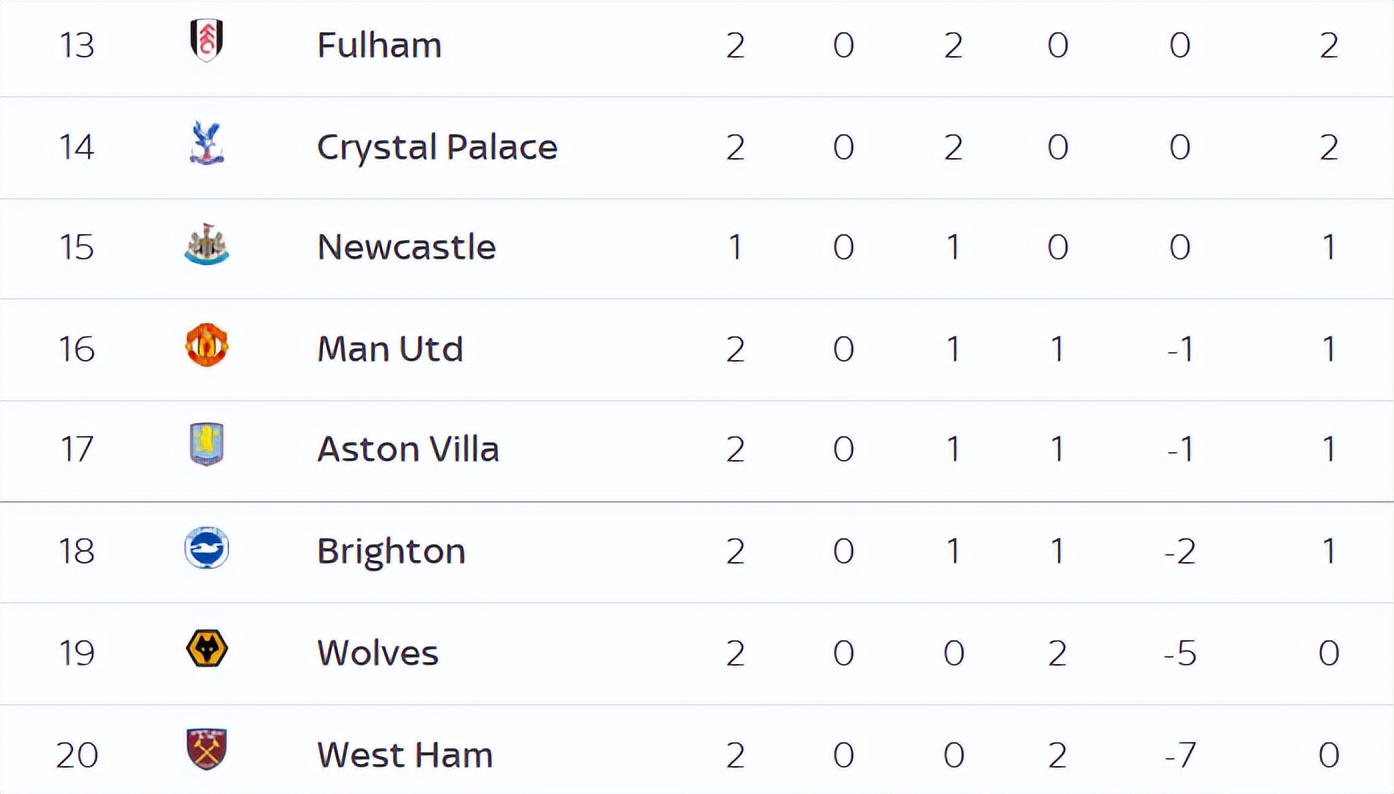The image size is (1394, 794).
Task: Open the Brighton team link
Action: 391,552
